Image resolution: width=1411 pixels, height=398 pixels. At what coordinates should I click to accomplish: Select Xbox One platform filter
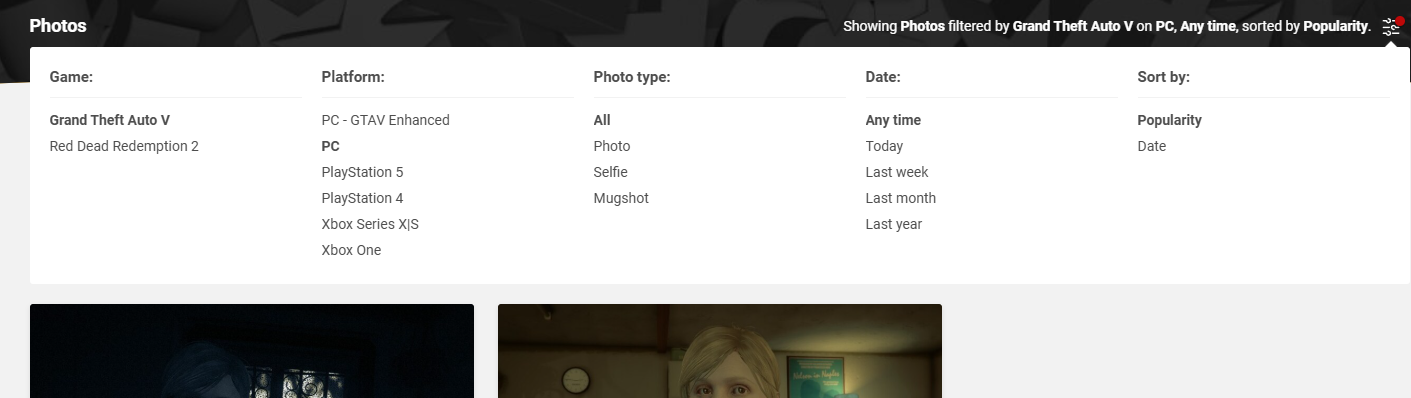click(351, 250)
